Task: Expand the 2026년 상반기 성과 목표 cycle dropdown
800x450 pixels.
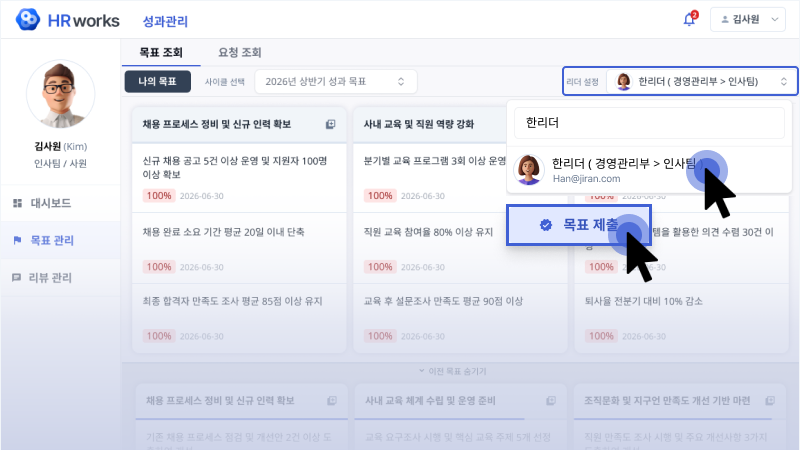Action: pyautogui.click(x=335, y=81)
